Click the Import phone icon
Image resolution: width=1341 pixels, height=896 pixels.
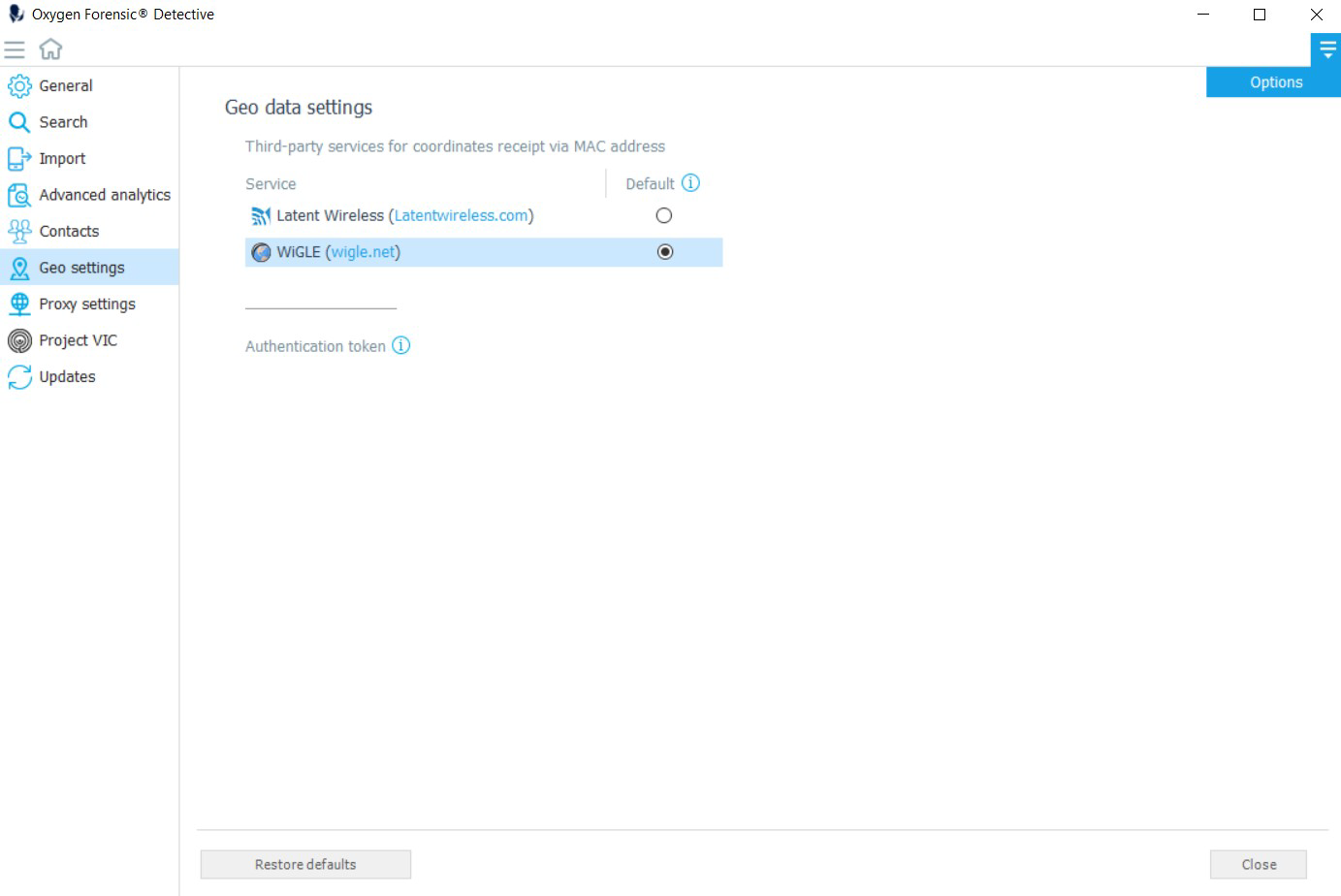click(19, 159)
